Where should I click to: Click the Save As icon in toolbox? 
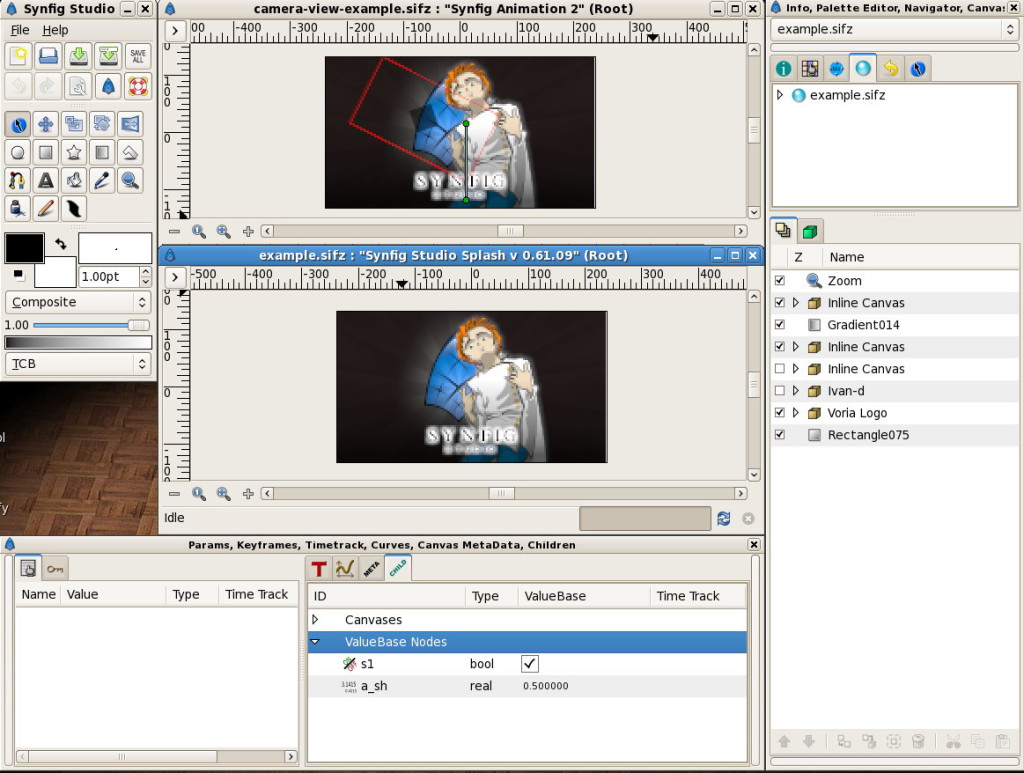coord(108,56)
